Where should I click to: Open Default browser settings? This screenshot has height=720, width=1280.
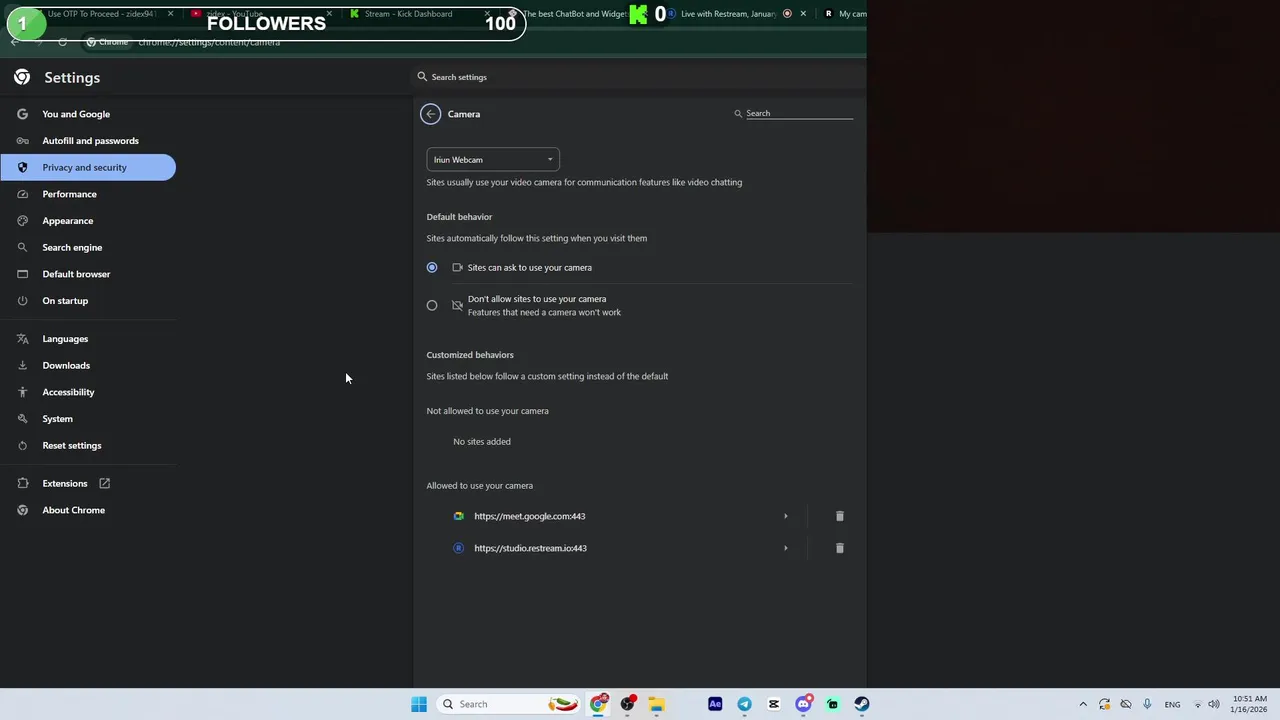point(76,274)
